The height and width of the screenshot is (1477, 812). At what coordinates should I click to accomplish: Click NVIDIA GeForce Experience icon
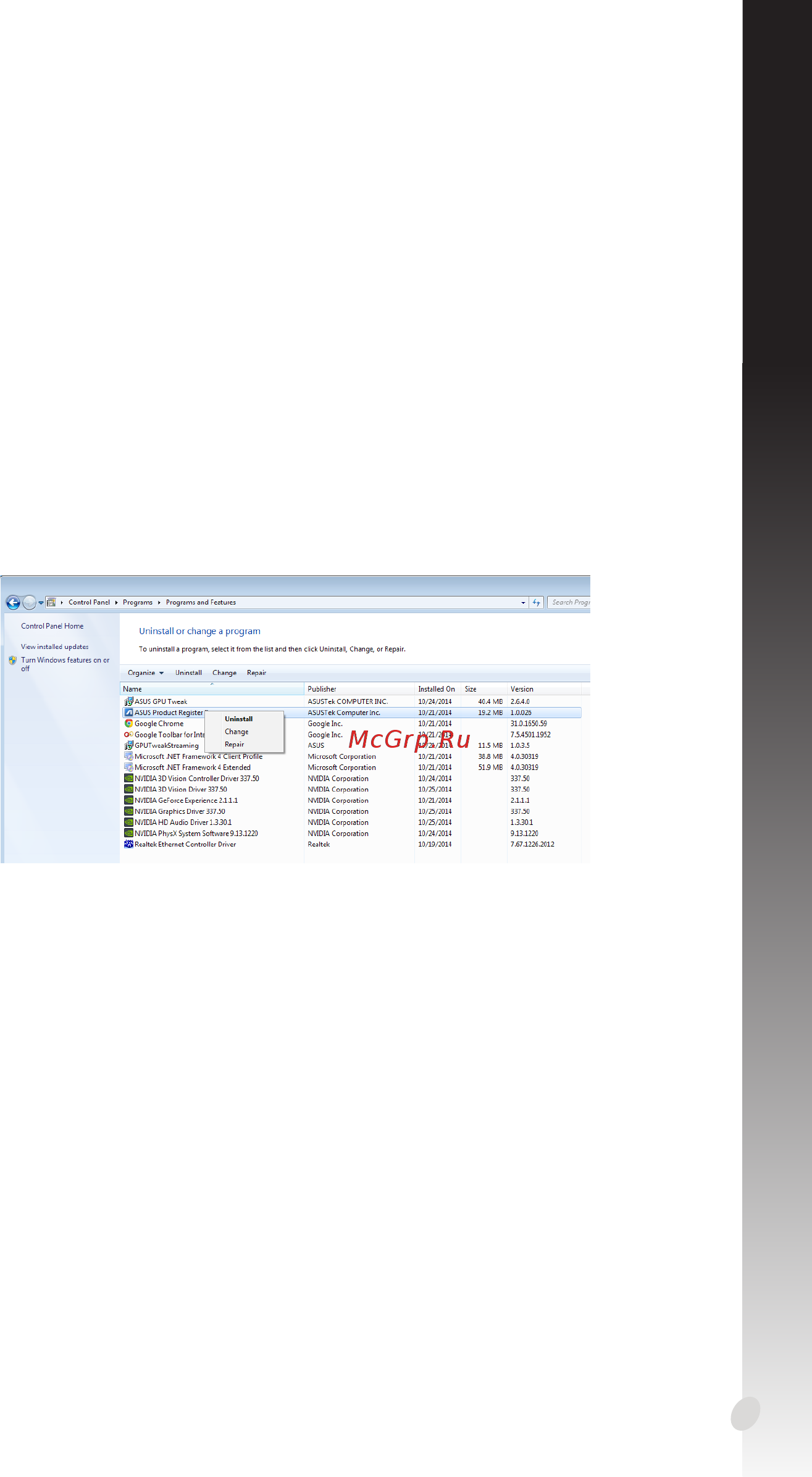coord(128,800)
